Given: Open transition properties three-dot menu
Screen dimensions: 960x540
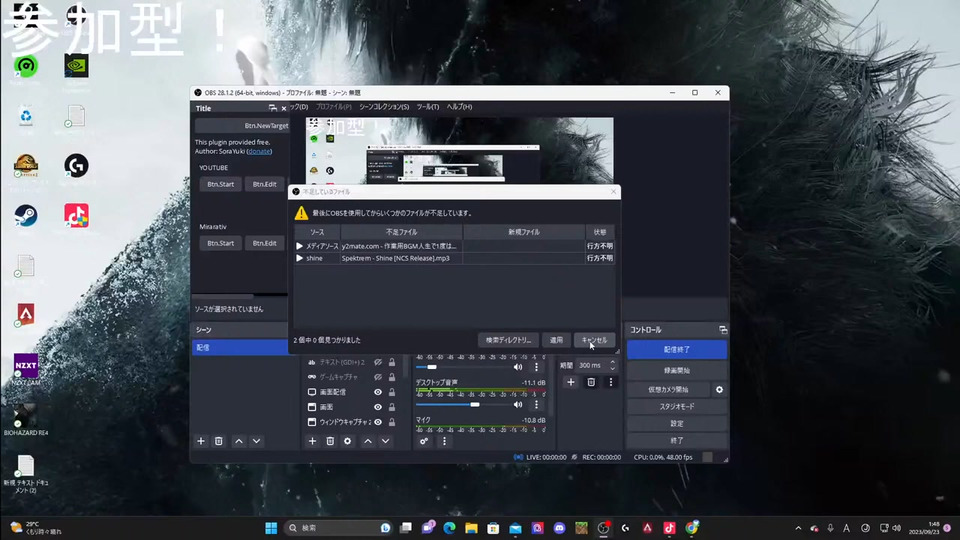Looking at the screenshot, I should (610, 382).
